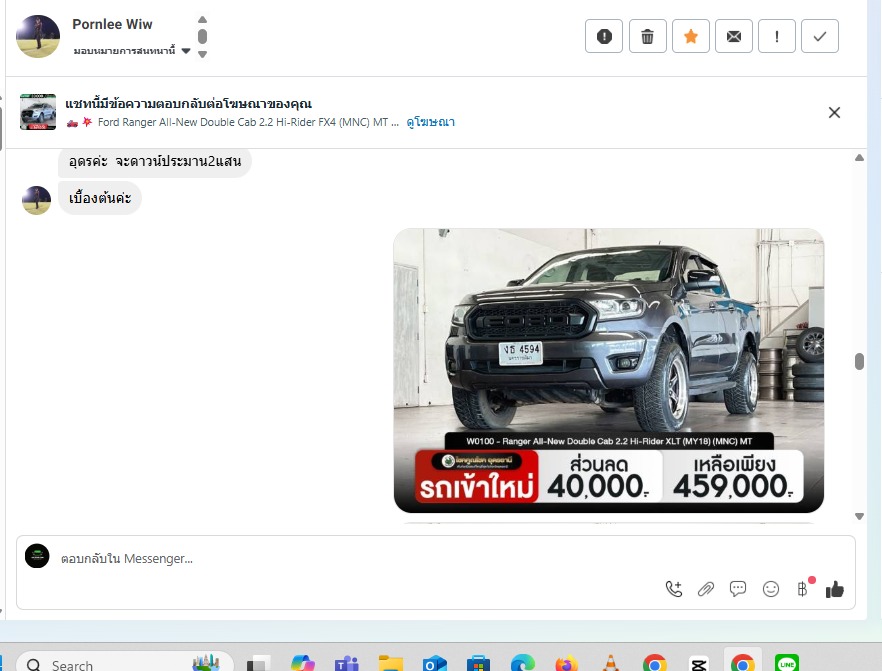The width and height of the screenshot is (882, 671).
Task: Mark conversation as unread with envelope icon
Action: coord(734,37)
